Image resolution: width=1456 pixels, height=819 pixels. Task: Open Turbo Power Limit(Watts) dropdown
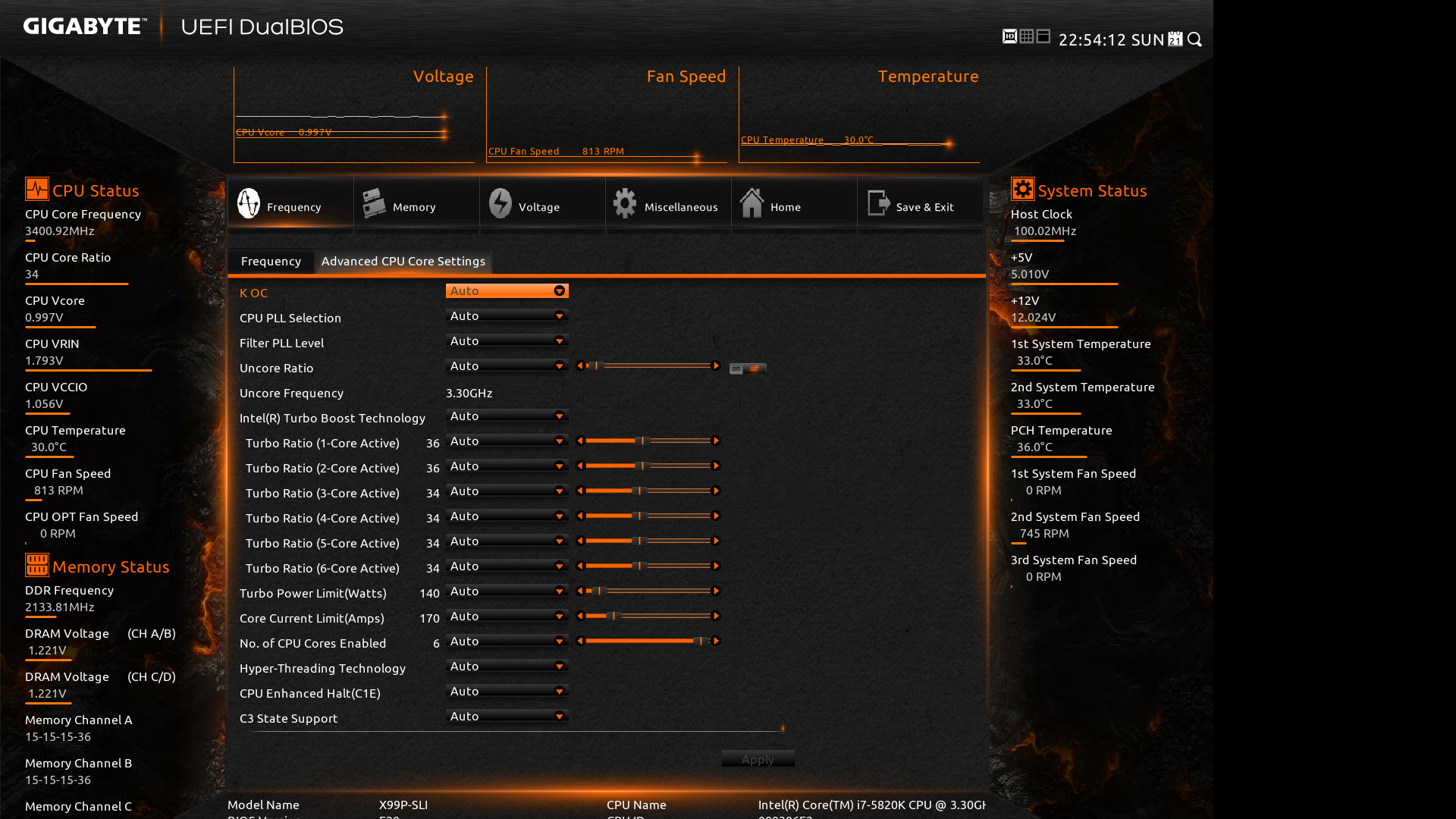point(507,591)
